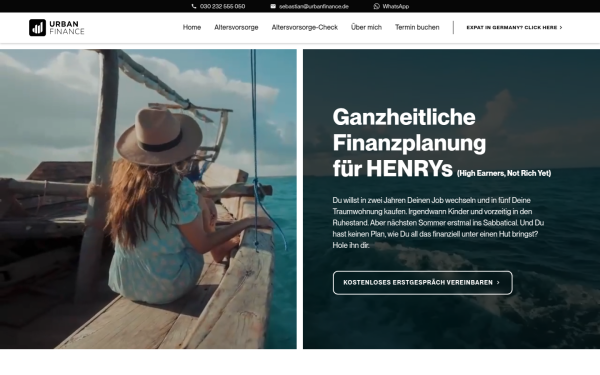Click paragraph starting Du willst in zwei Jahren
The image size is (600, 375).
tap(438, 223)
